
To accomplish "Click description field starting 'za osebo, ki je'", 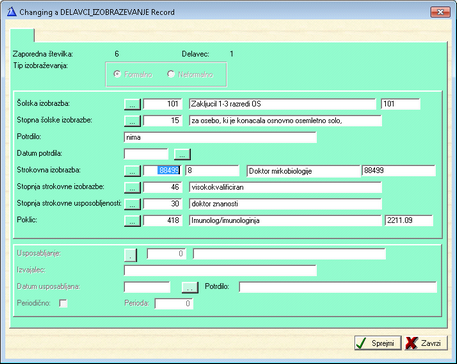I will coord(285,121).
